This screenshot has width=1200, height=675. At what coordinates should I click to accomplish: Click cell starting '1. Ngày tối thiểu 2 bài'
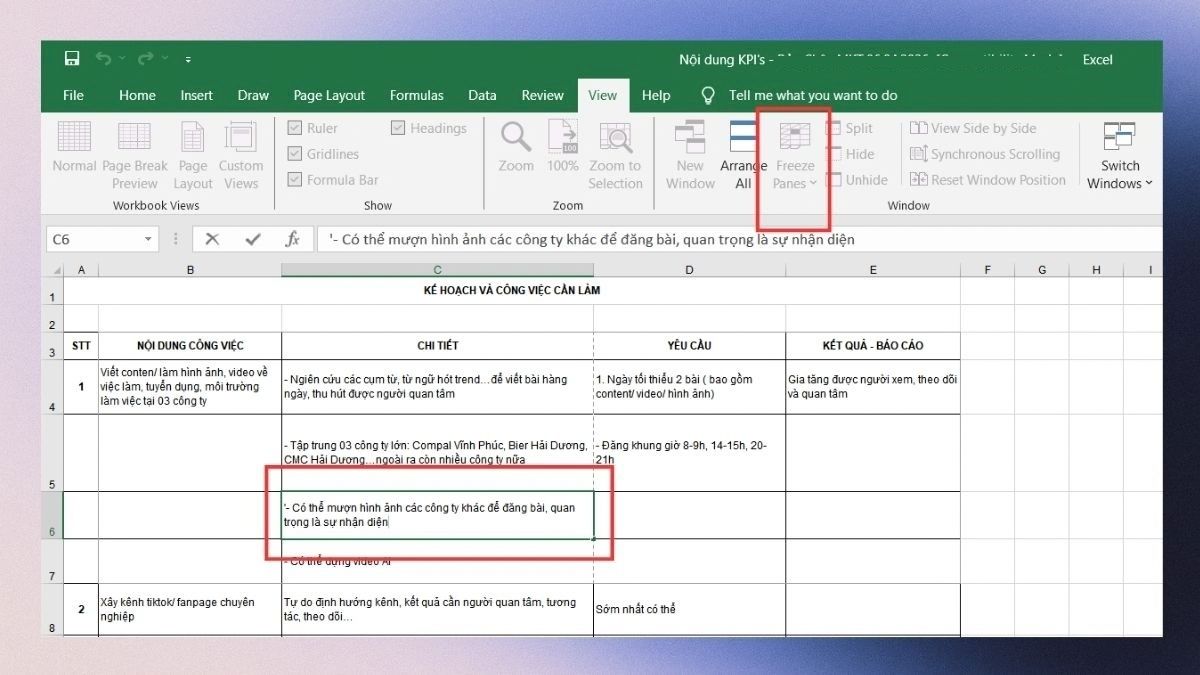click(x=689, y=387)
